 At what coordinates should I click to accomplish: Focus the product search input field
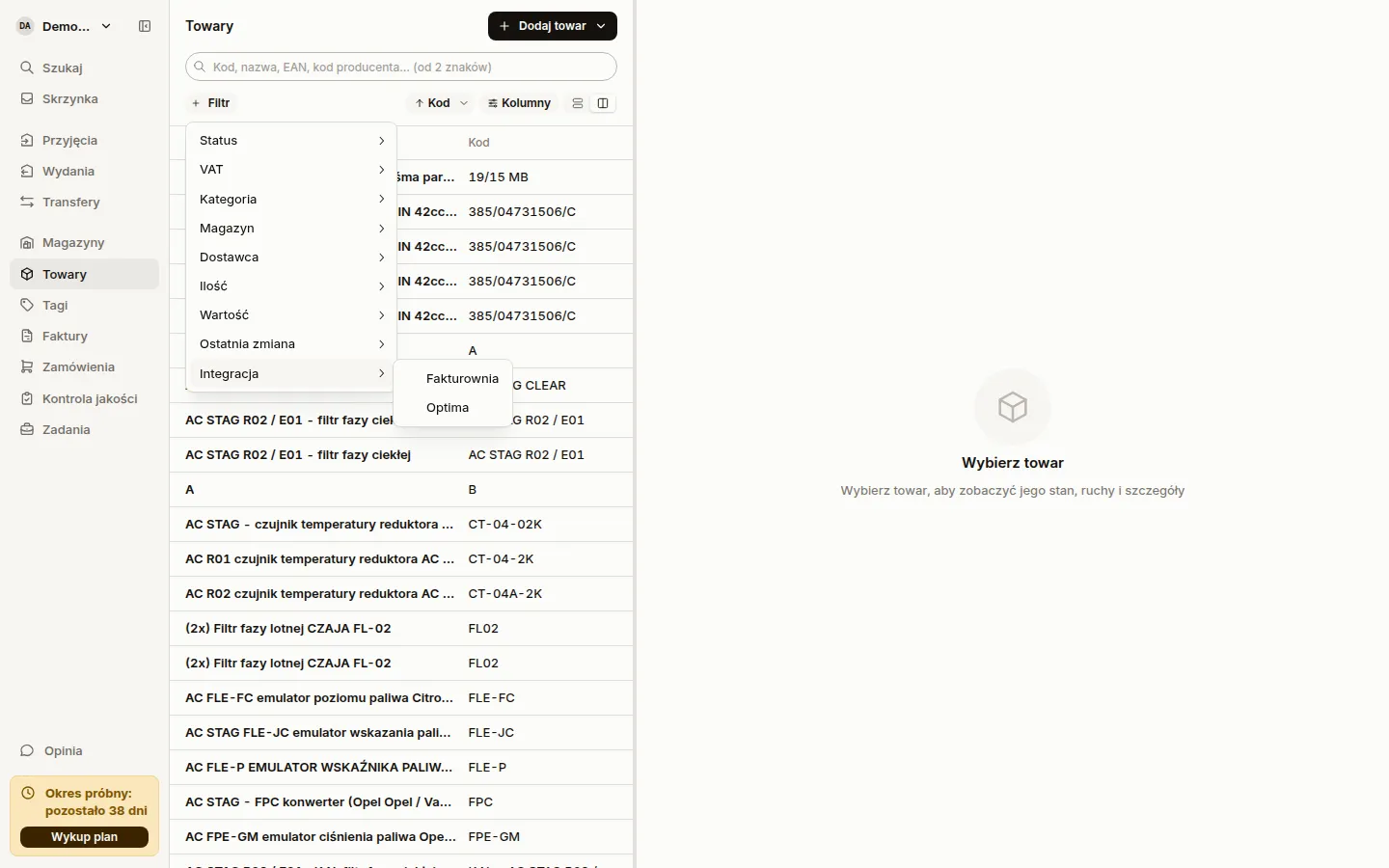pyautogui.click(x=401, y=67)
